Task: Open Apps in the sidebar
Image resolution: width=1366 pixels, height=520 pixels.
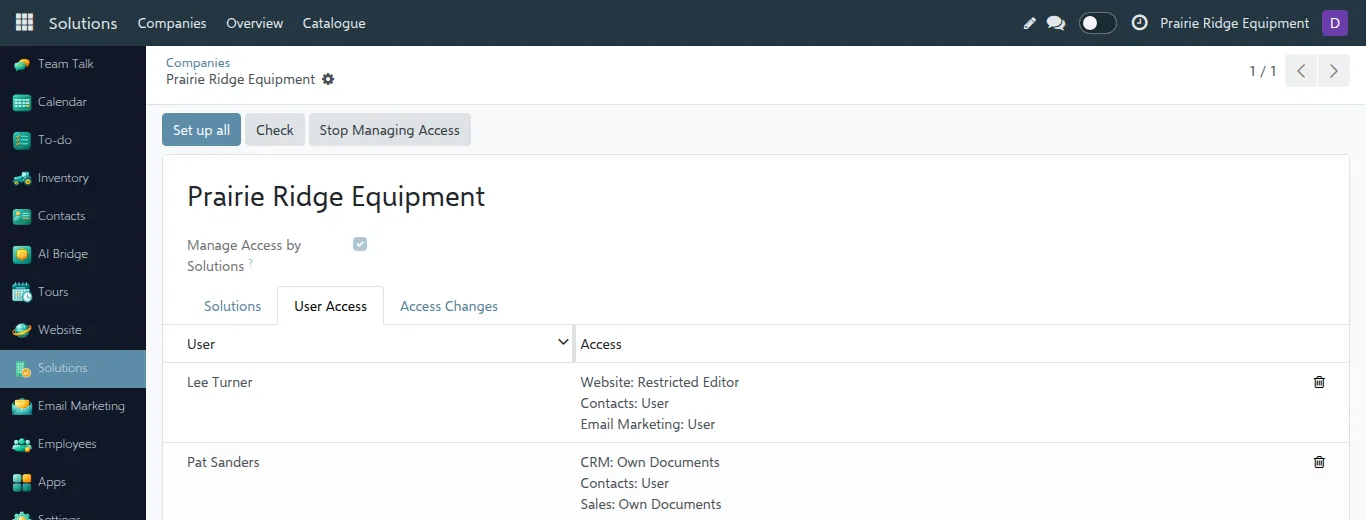Action: click(73, 482)
